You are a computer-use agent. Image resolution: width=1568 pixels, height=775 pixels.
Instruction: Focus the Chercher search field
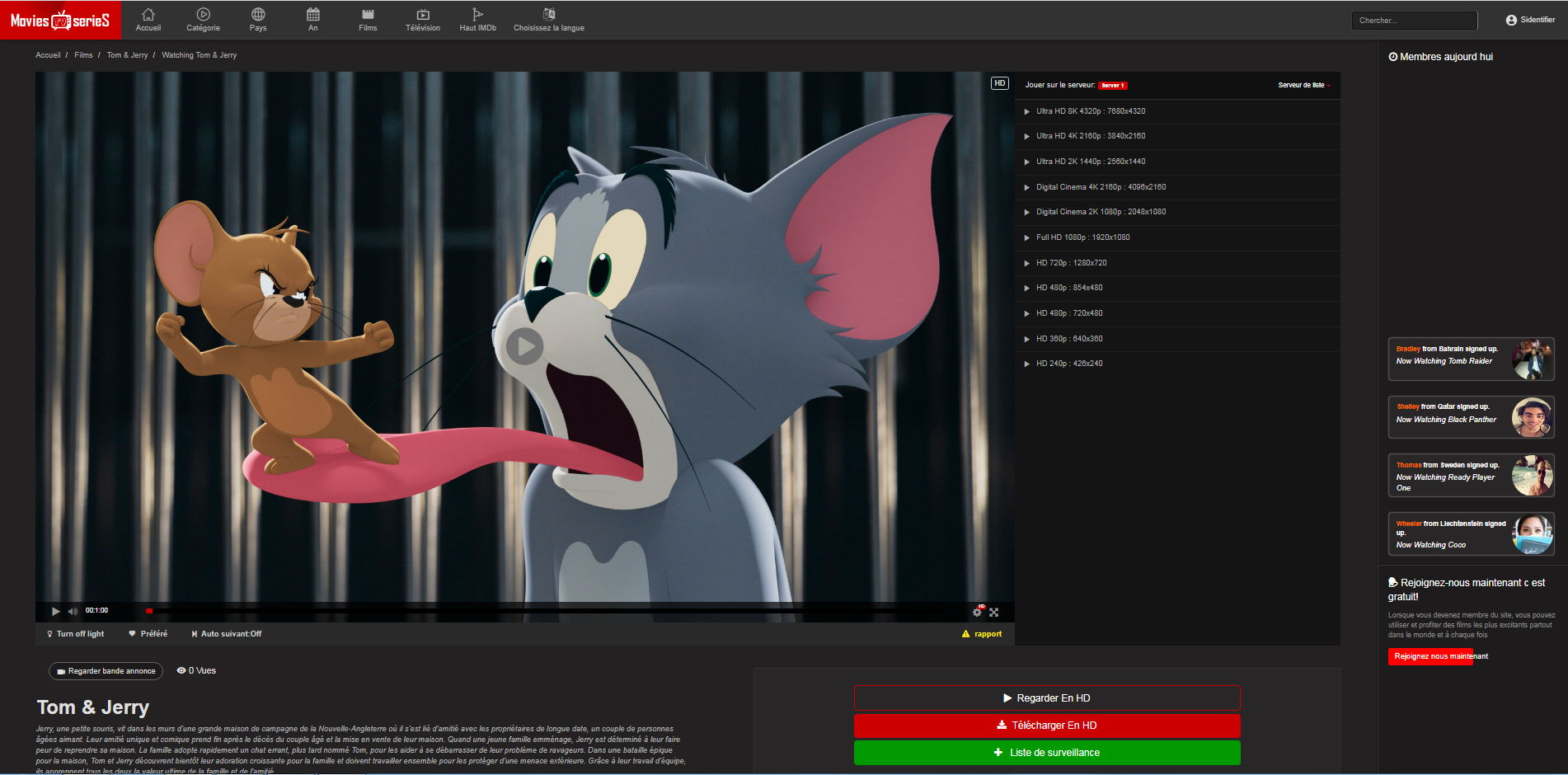tap(1415, 21)
